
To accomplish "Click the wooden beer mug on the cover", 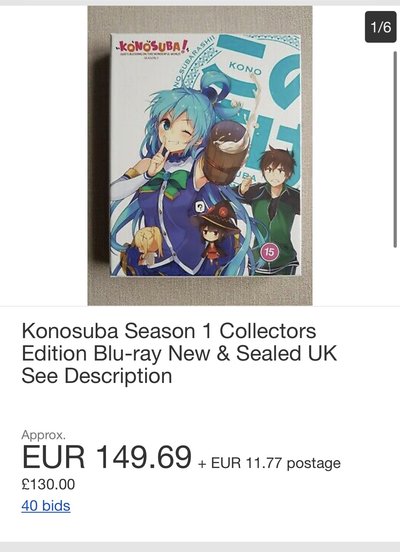I will (x=226, y=153).
